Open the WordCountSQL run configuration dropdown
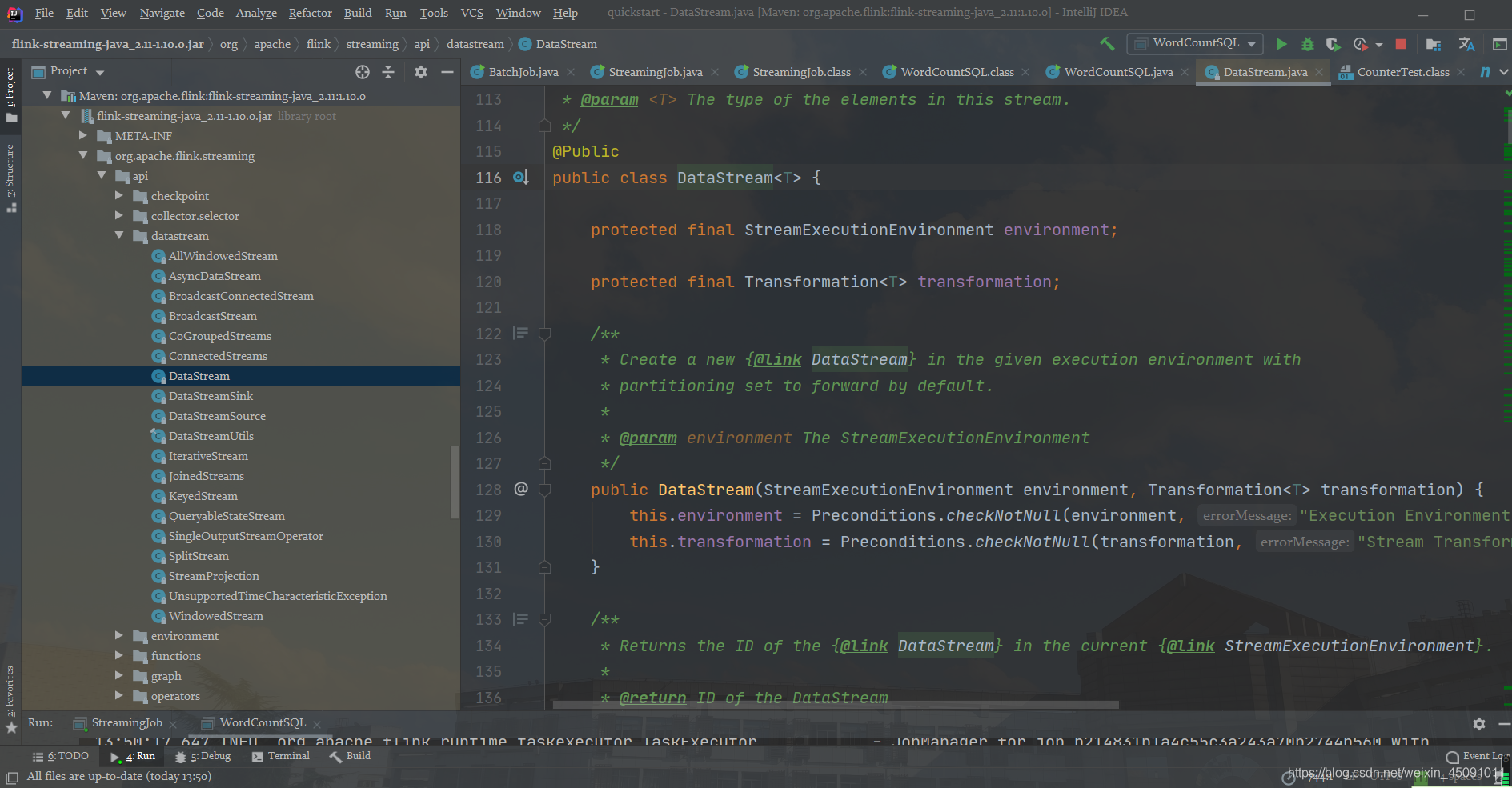This screenshot has height=788, width=1512. (1195, 43)
